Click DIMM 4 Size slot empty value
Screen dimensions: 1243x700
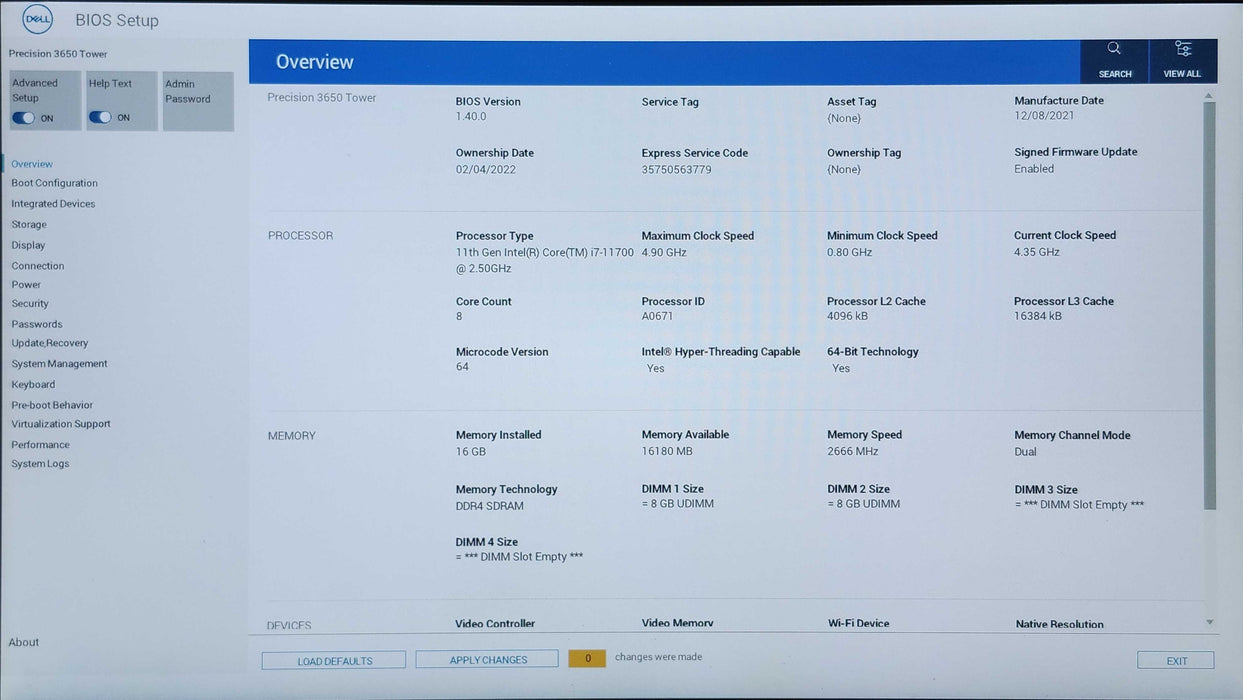pyautogui.click(x=519, y=557)
